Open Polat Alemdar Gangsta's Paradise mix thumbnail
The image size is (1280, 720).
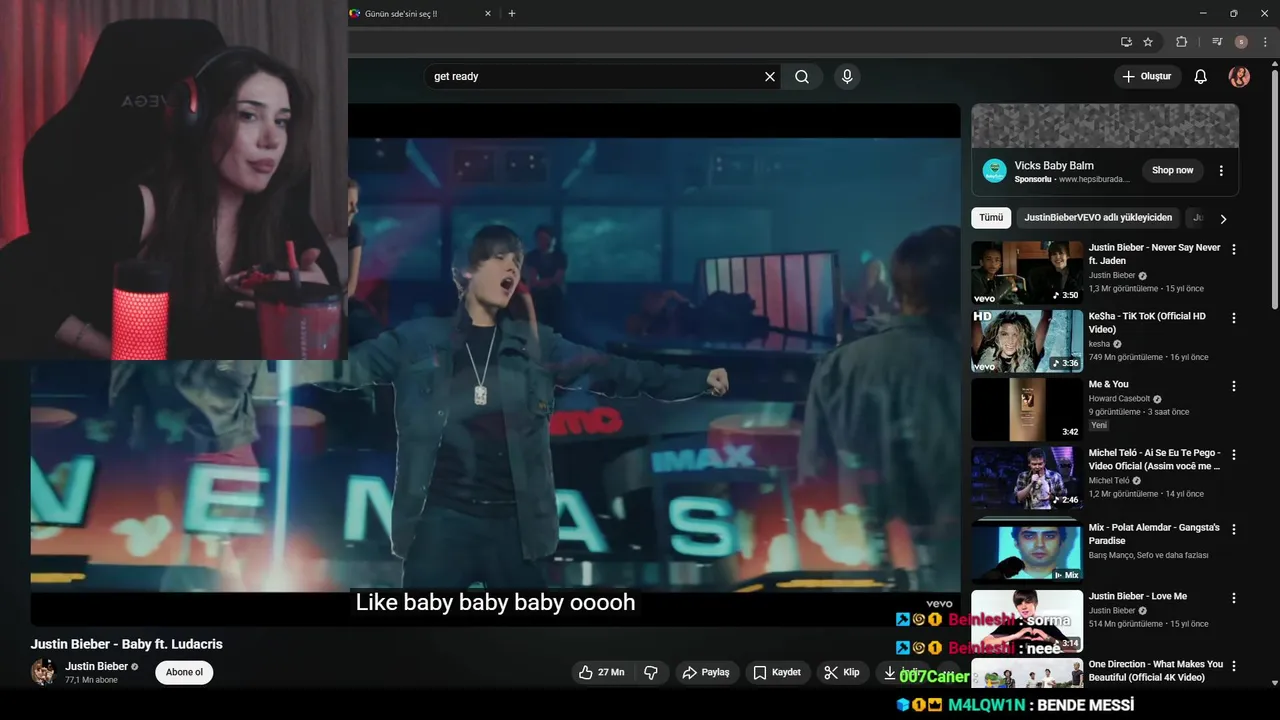click(1027, 550)
